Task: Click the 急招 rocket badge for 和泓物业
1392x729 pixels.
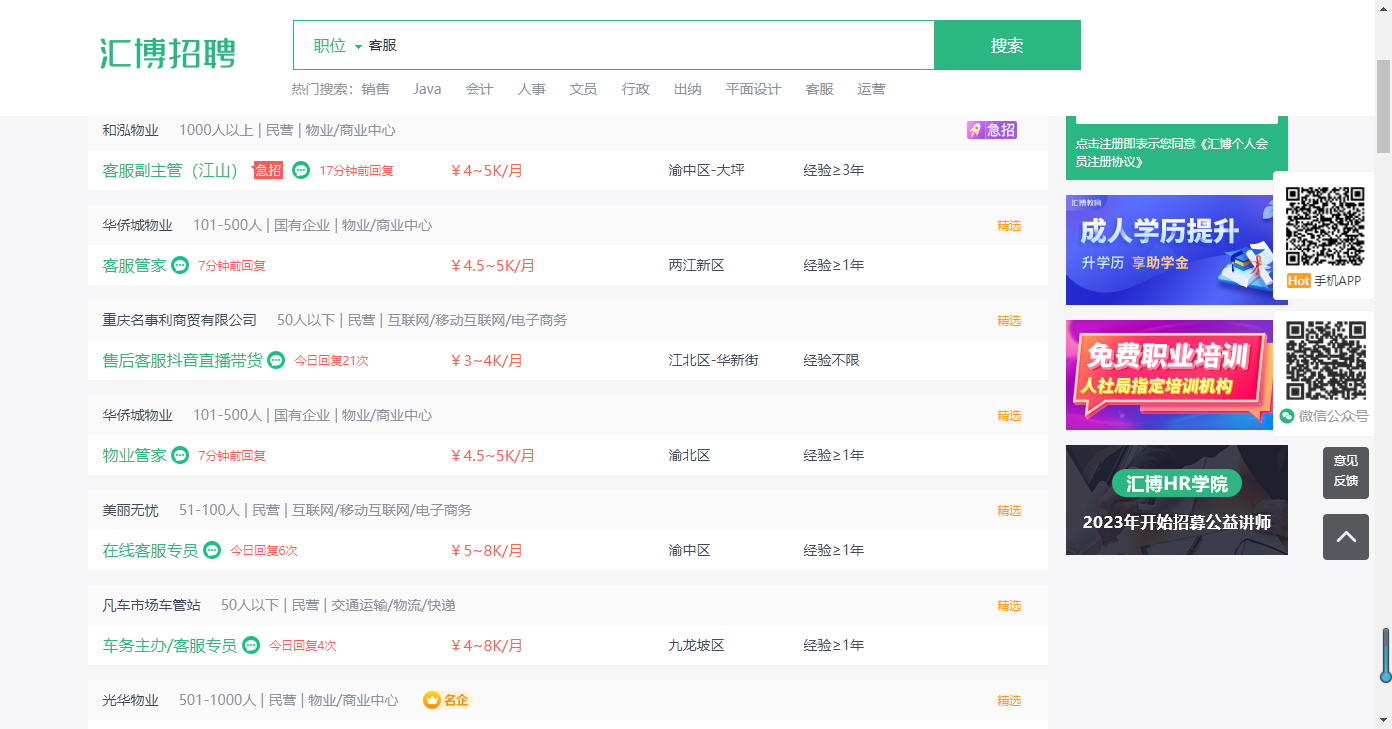Action: (992, 130)
